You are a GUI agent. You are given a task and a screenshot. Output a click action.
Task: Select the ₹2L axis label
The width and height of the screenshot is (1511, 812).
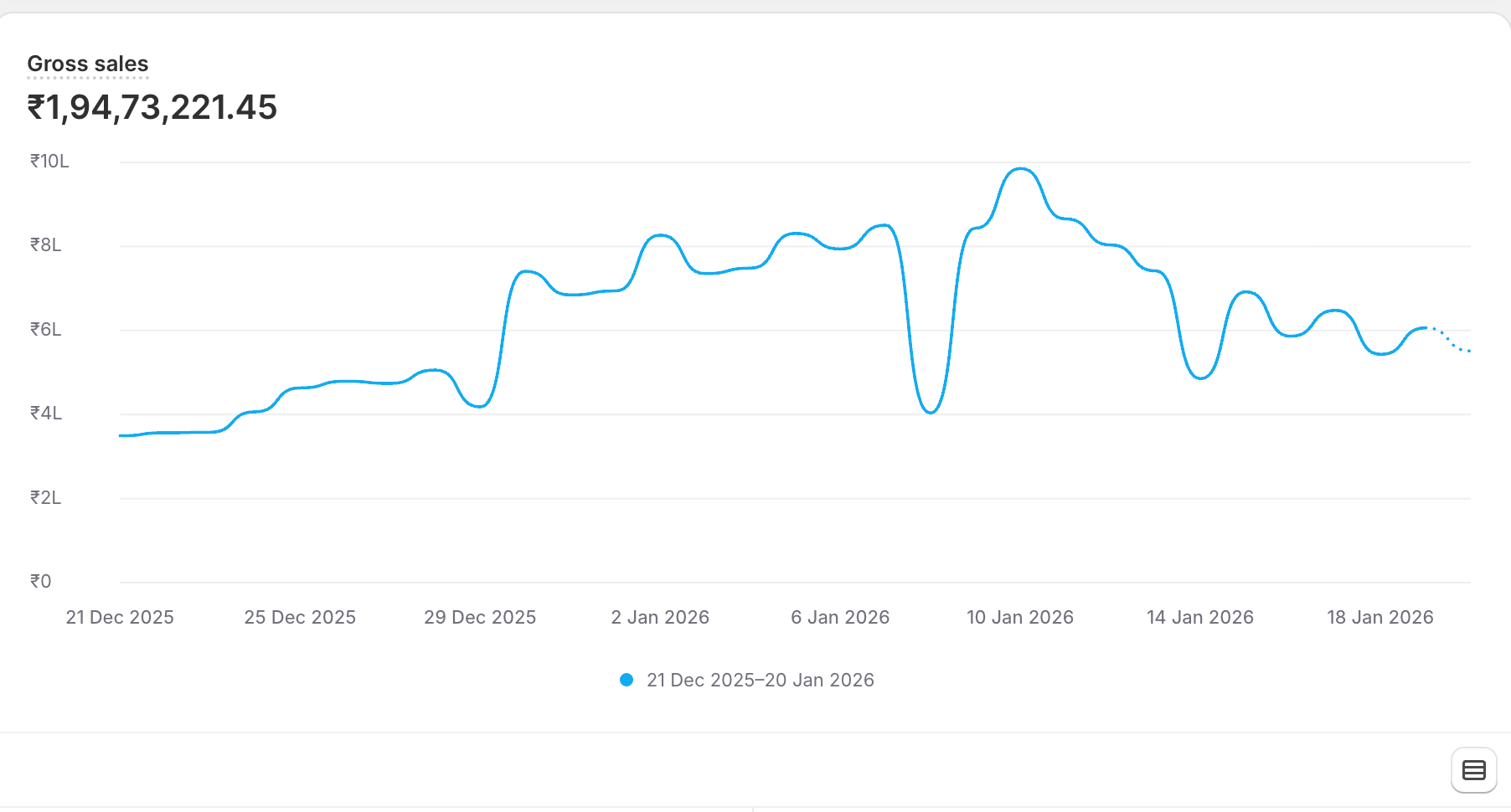coord(46,498)
